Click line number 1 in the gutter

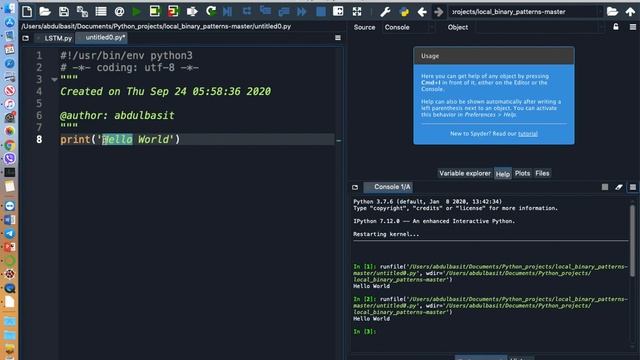[39, 56]
